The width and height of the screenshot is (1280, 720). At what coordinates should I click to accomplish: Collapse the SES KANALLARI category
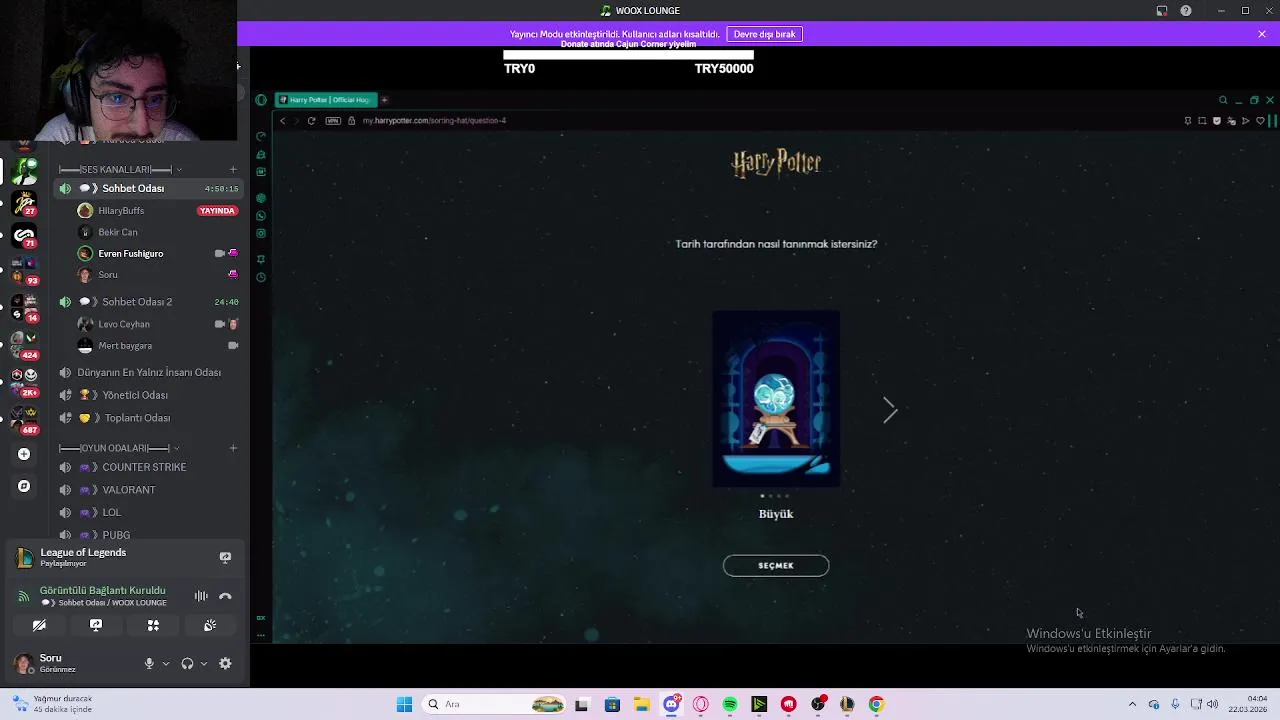(120, 170)
